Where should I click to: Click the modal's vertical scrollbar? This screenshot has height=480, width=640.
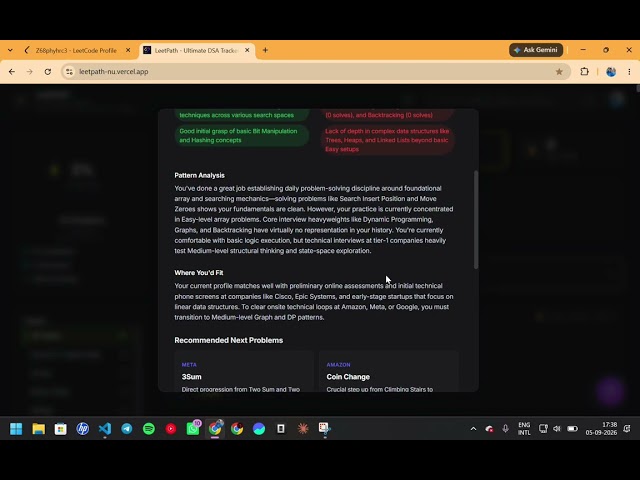(476, 220)
